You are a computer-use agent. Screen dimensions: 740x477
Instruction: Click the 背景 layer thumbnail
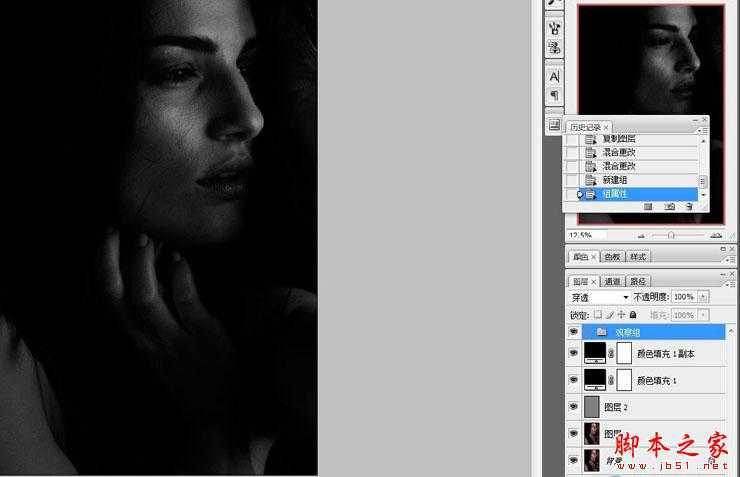pos(592,460)
